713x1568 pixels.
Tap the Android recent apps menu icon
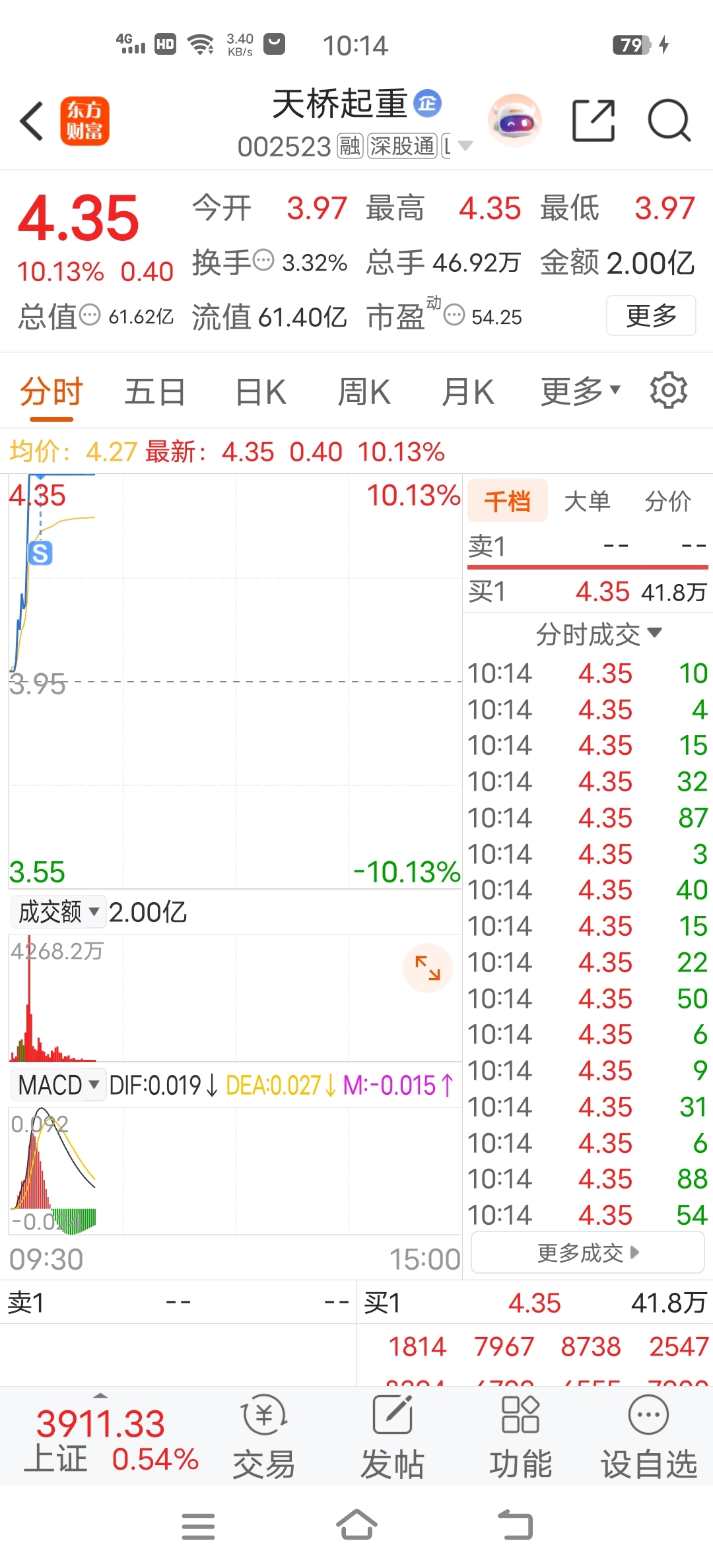pos(198,1526)
